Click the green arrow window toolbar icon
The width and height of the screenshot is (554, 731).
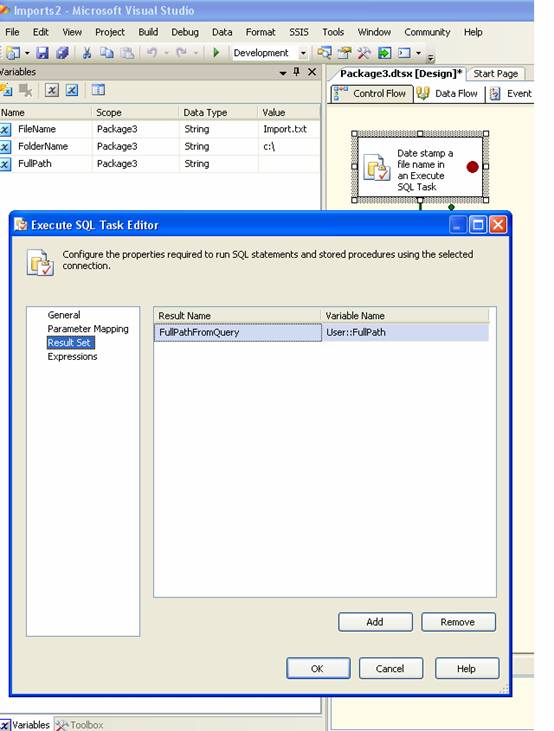coord(384,53)
